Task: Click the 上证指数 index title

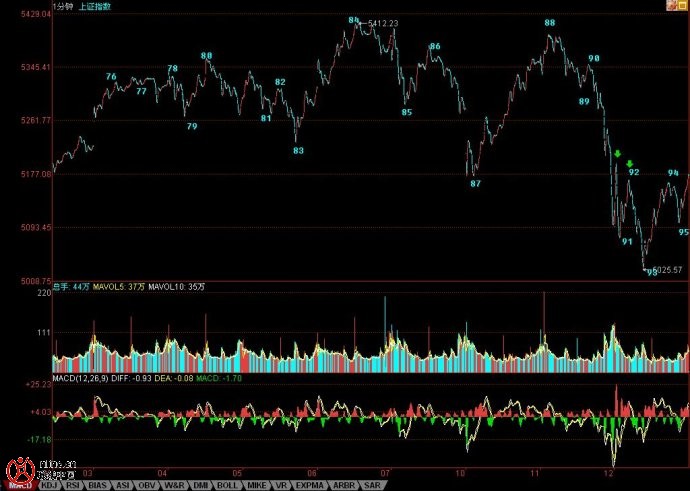Action: point(97,6)
